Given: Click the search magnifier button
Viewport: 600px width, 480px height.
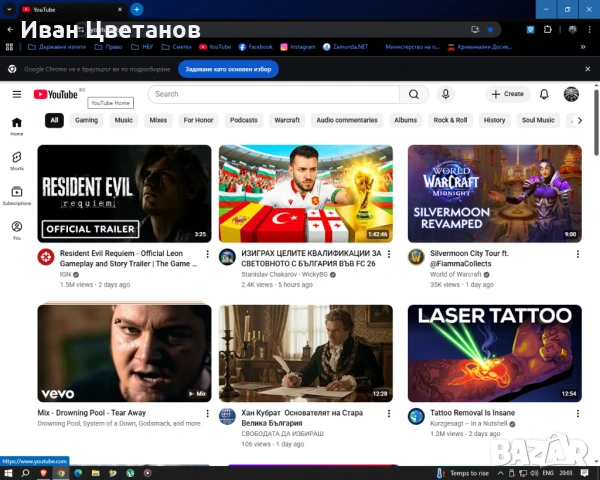Looking at the screenshot, I should 414,94.
